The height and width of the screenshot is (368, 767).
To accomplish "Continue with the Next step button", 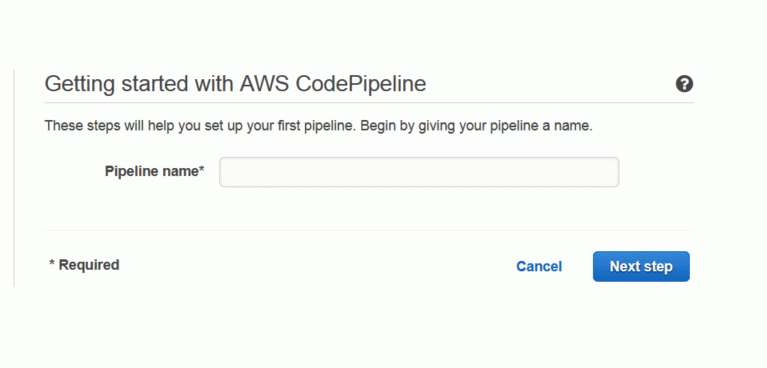I will pyautogui.click(x=641, y=266).
